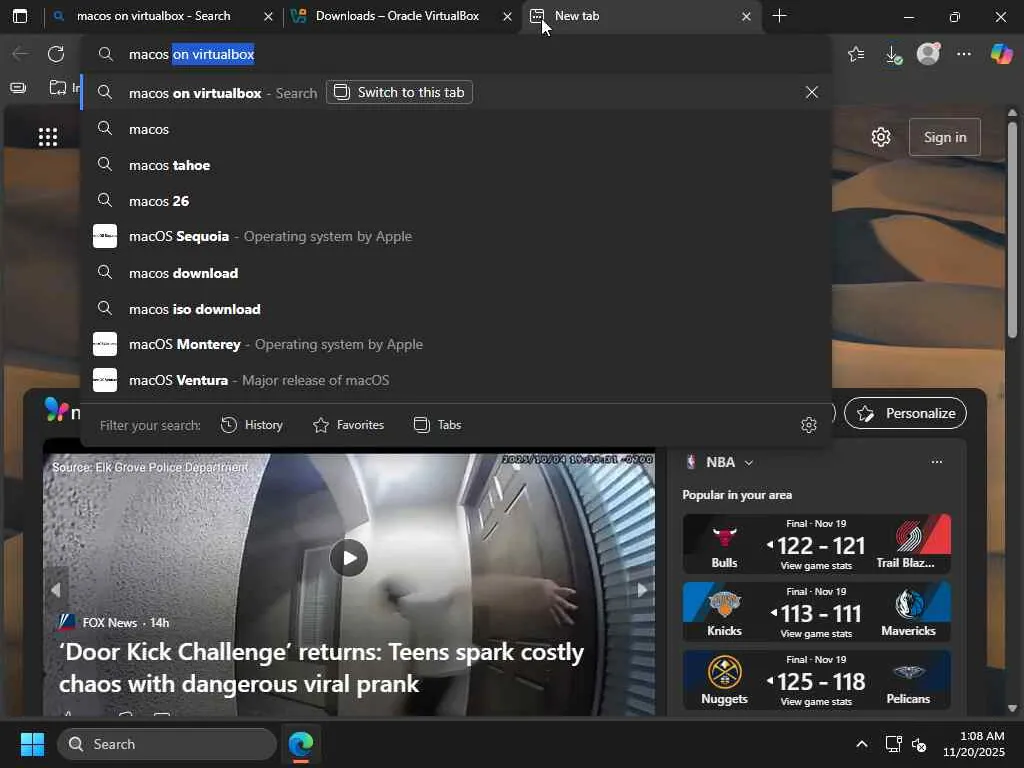Screen dimensions: 1024x768
Task: Switch to 'macos on virtualbox - Search' tab
Action: [x=153, y=16]
